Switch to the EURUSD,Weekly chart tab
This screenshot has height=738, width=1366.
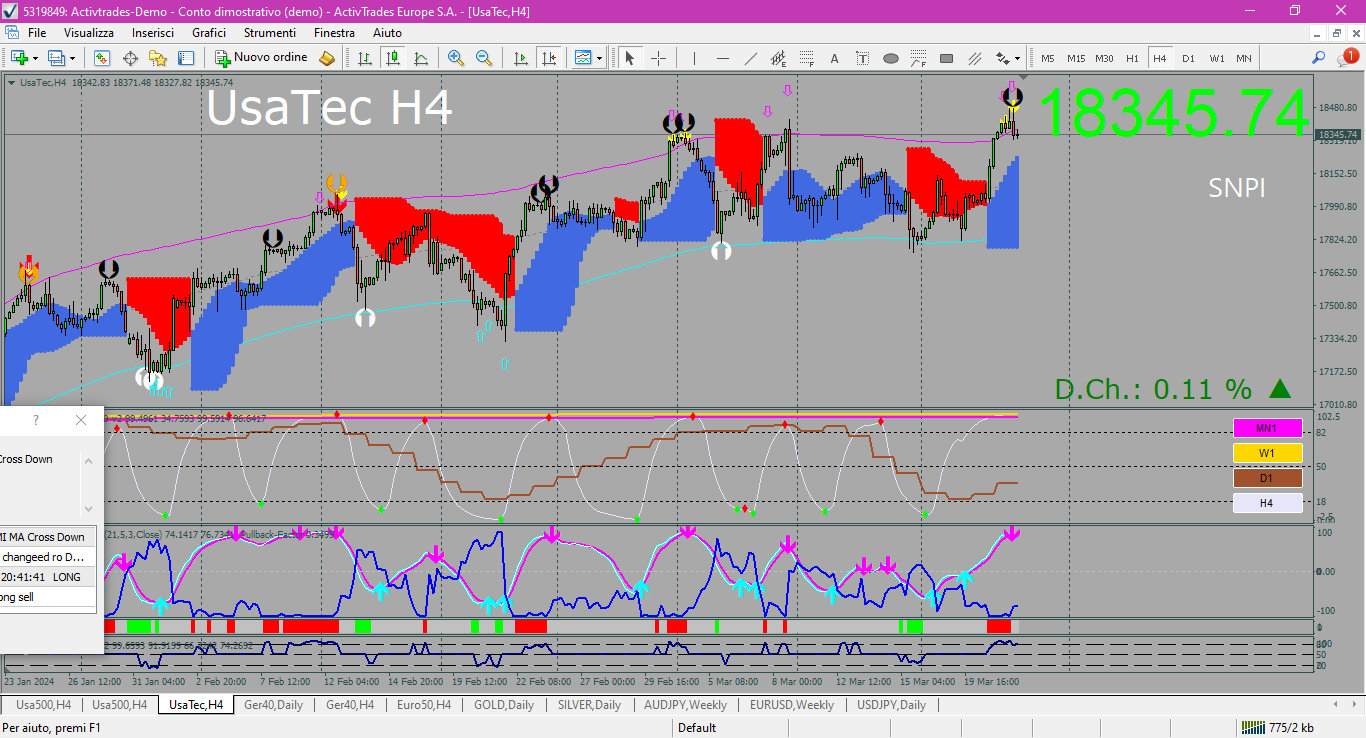pyautogui.click(x=791, y=705)
